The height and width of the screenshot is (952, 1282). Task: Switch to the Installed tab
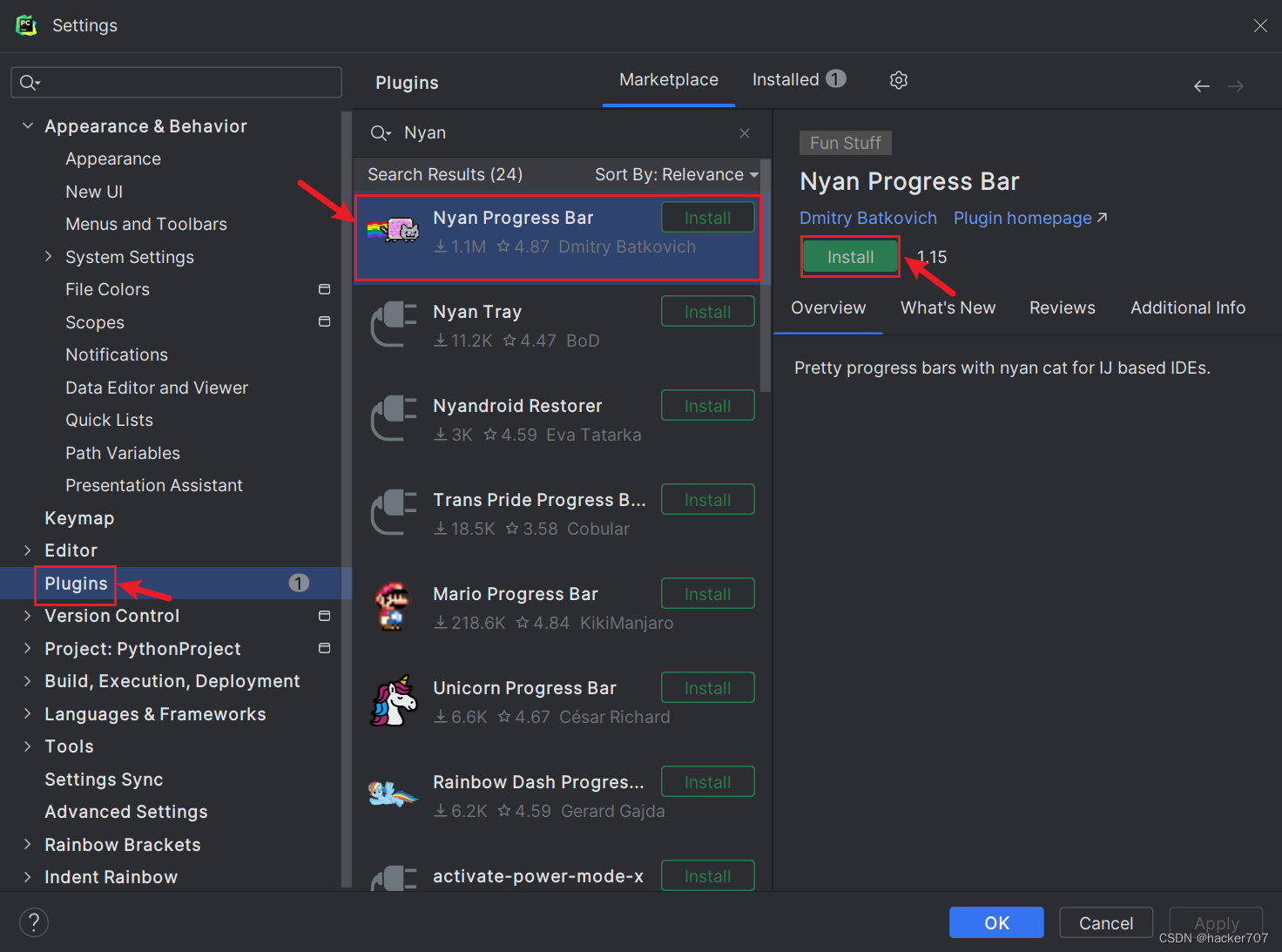point(799,80)
